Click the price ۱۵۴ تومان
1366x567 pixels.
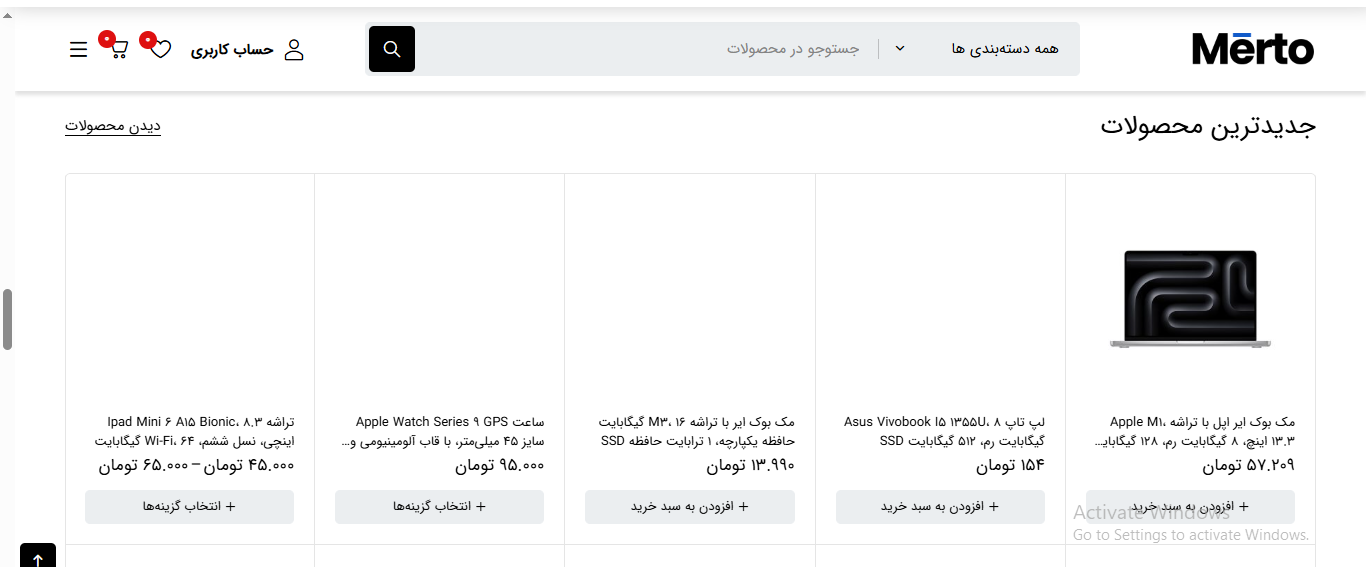click(1010, 466)
